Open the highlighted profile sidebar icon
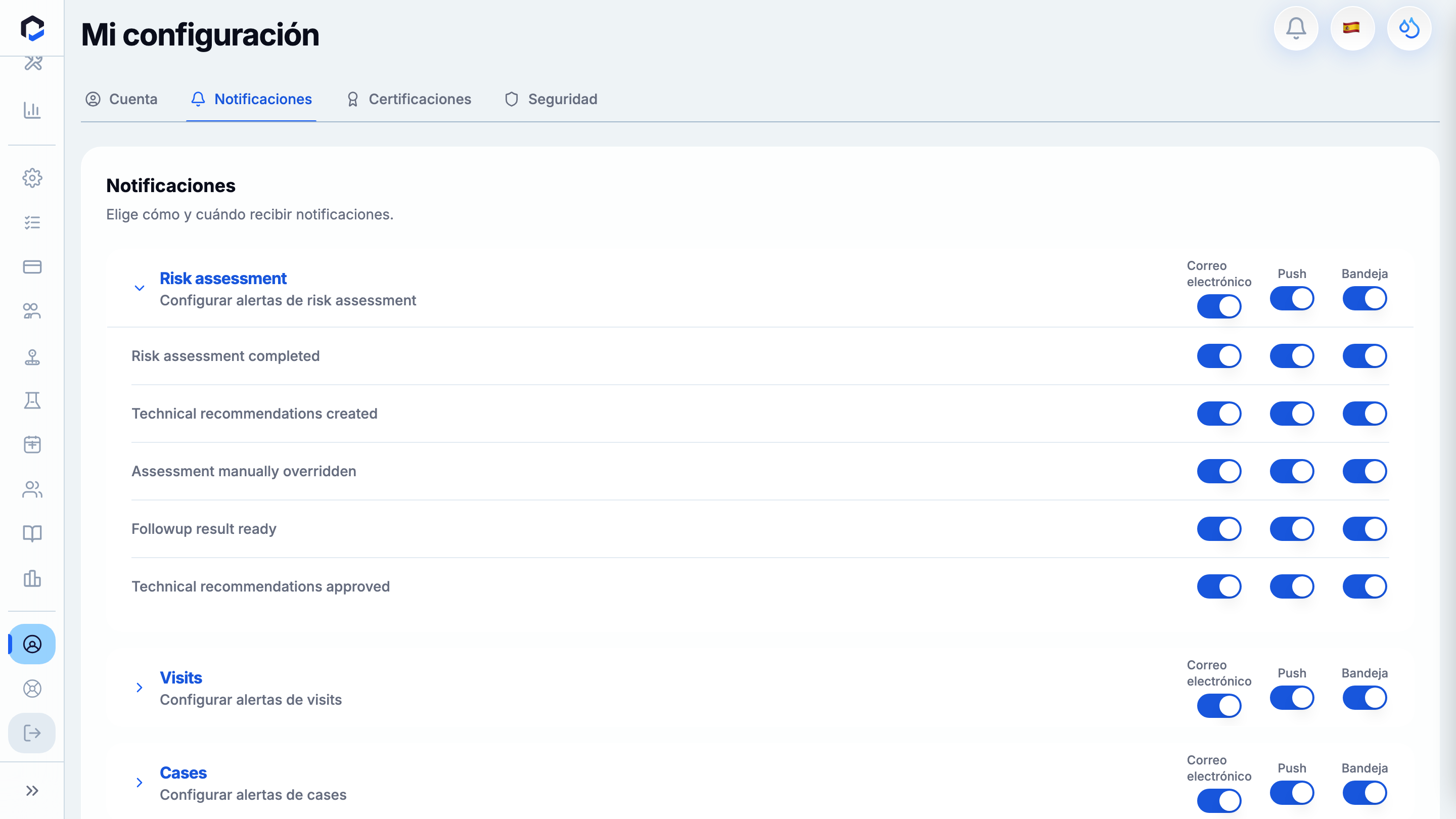This screenshot has width=1456, height=819. point(32,644)
